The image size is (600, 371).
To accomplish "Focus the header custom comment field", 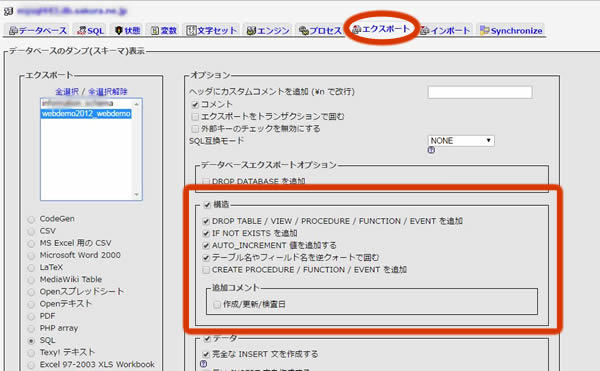I will pos(480,92).
